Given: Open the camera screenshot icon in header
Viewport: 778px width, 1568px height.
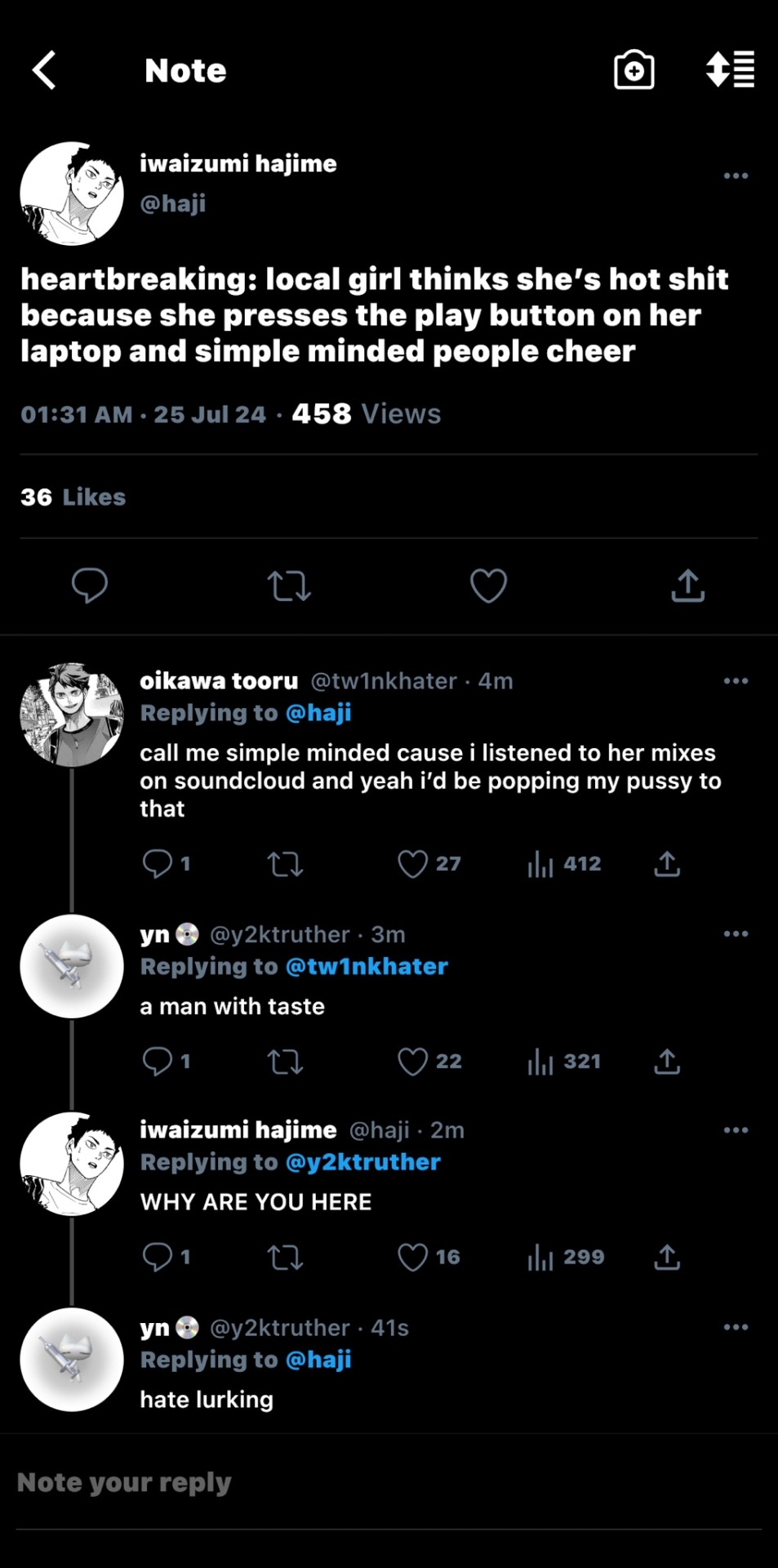Looking at the screenshot, I should (634, 70).
